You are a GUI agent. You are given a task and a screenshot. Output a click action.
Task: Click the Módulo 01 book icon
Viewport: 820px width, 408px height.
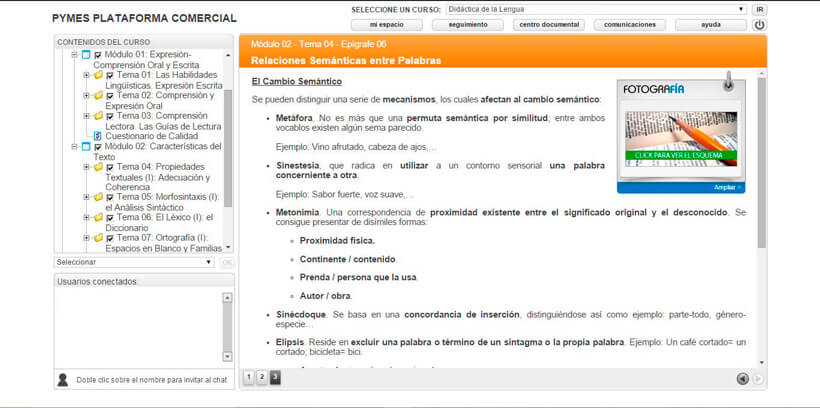click(x=86, y=55)
